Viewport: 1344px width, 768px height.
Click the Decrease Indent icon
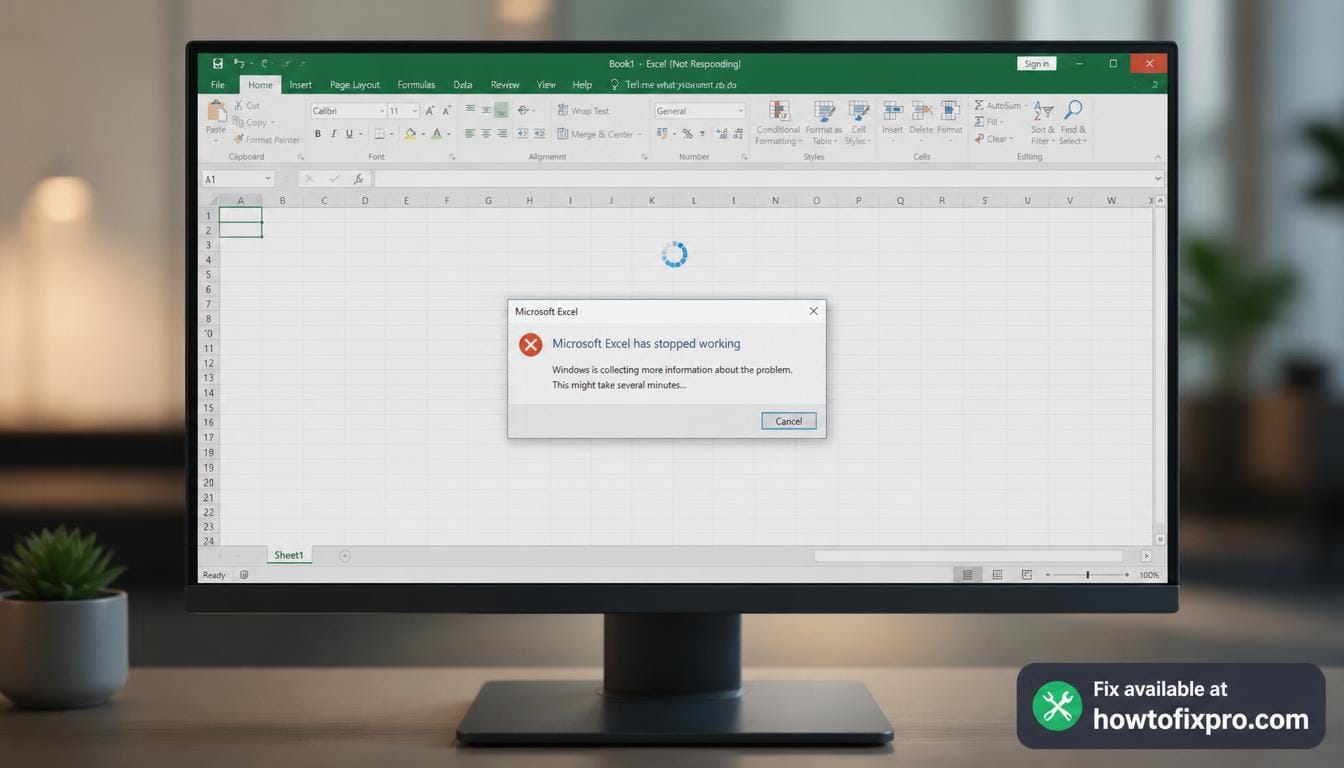point(523,133)
